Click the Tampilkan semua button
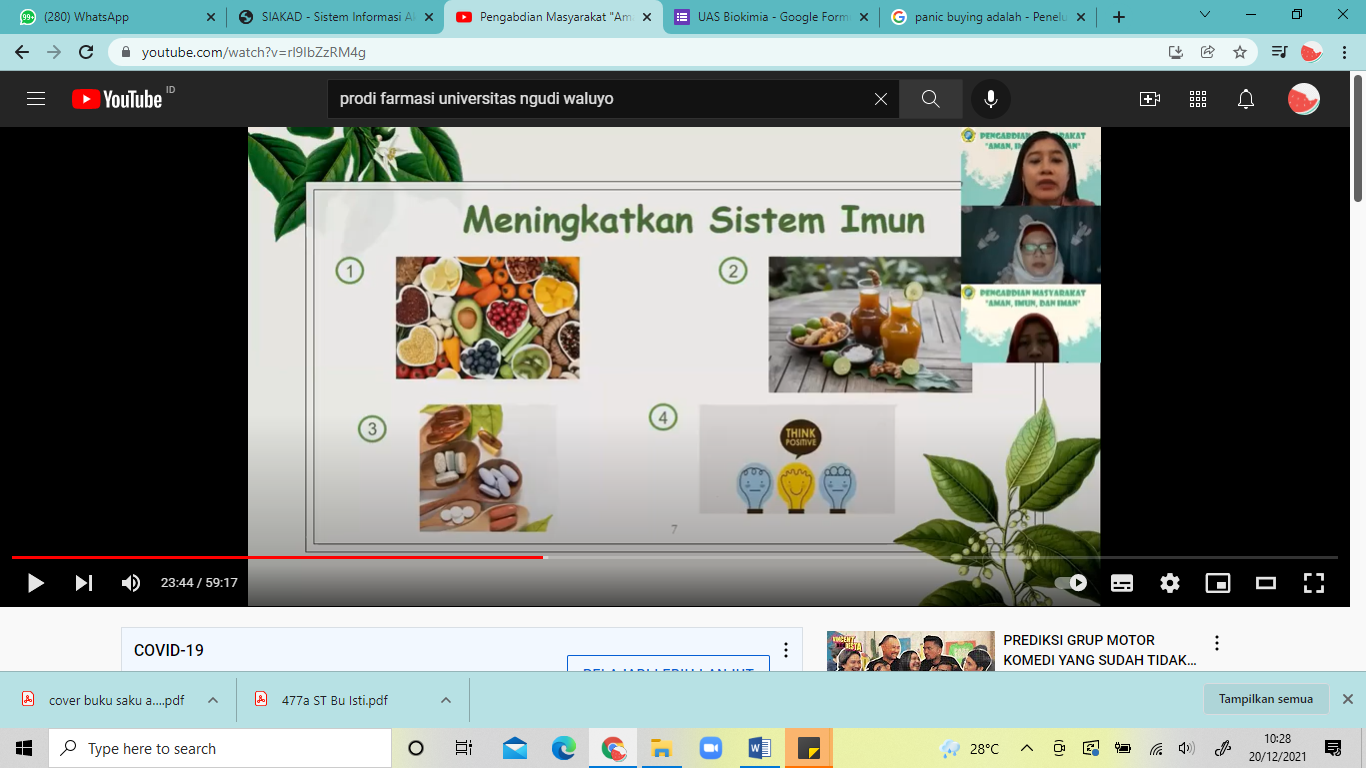This screenshot has height=768, width=1366. tap(1266, 699)
